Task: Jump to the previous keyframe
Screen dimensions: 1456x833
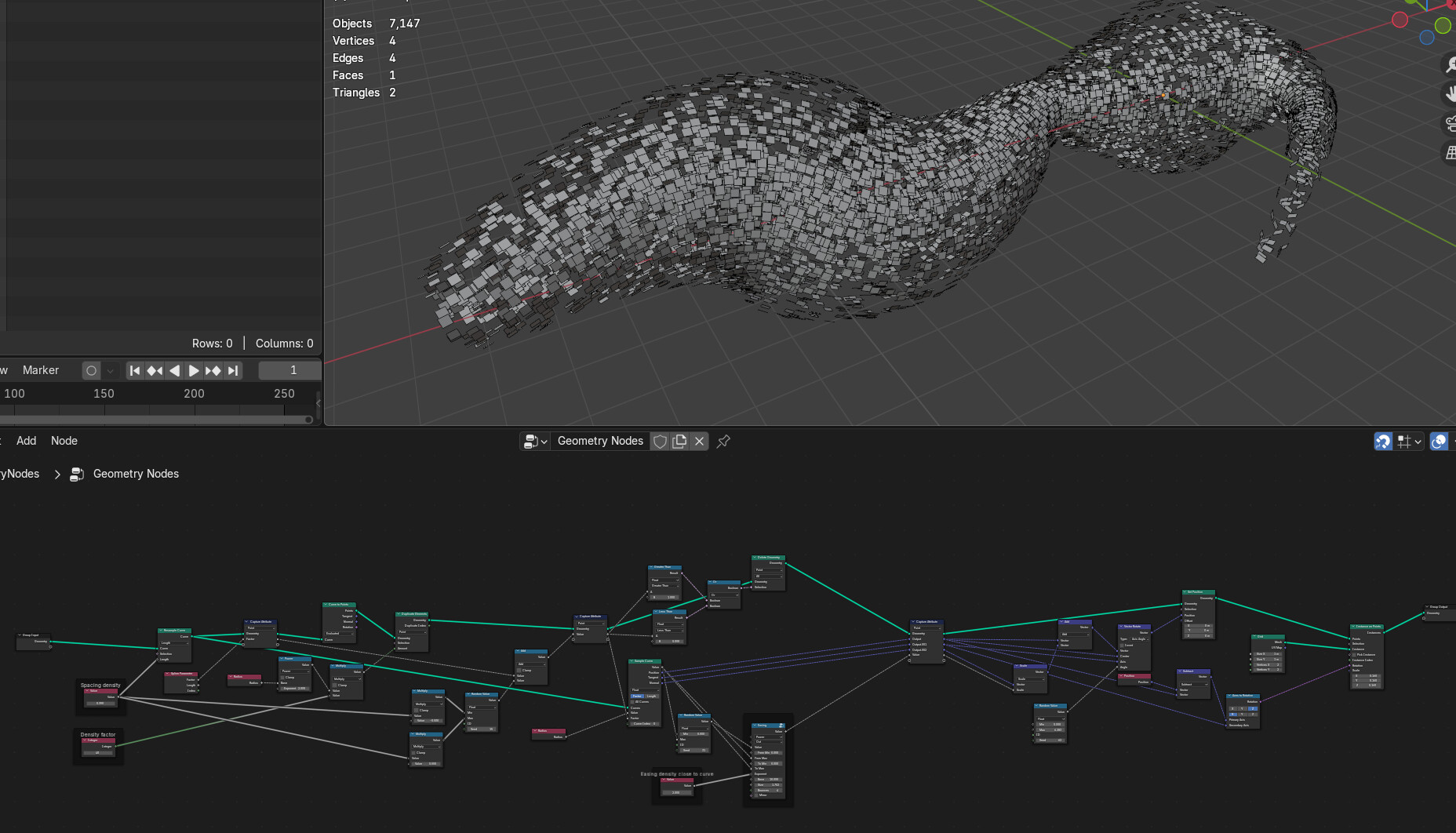Action: click(x=155, y=370)
